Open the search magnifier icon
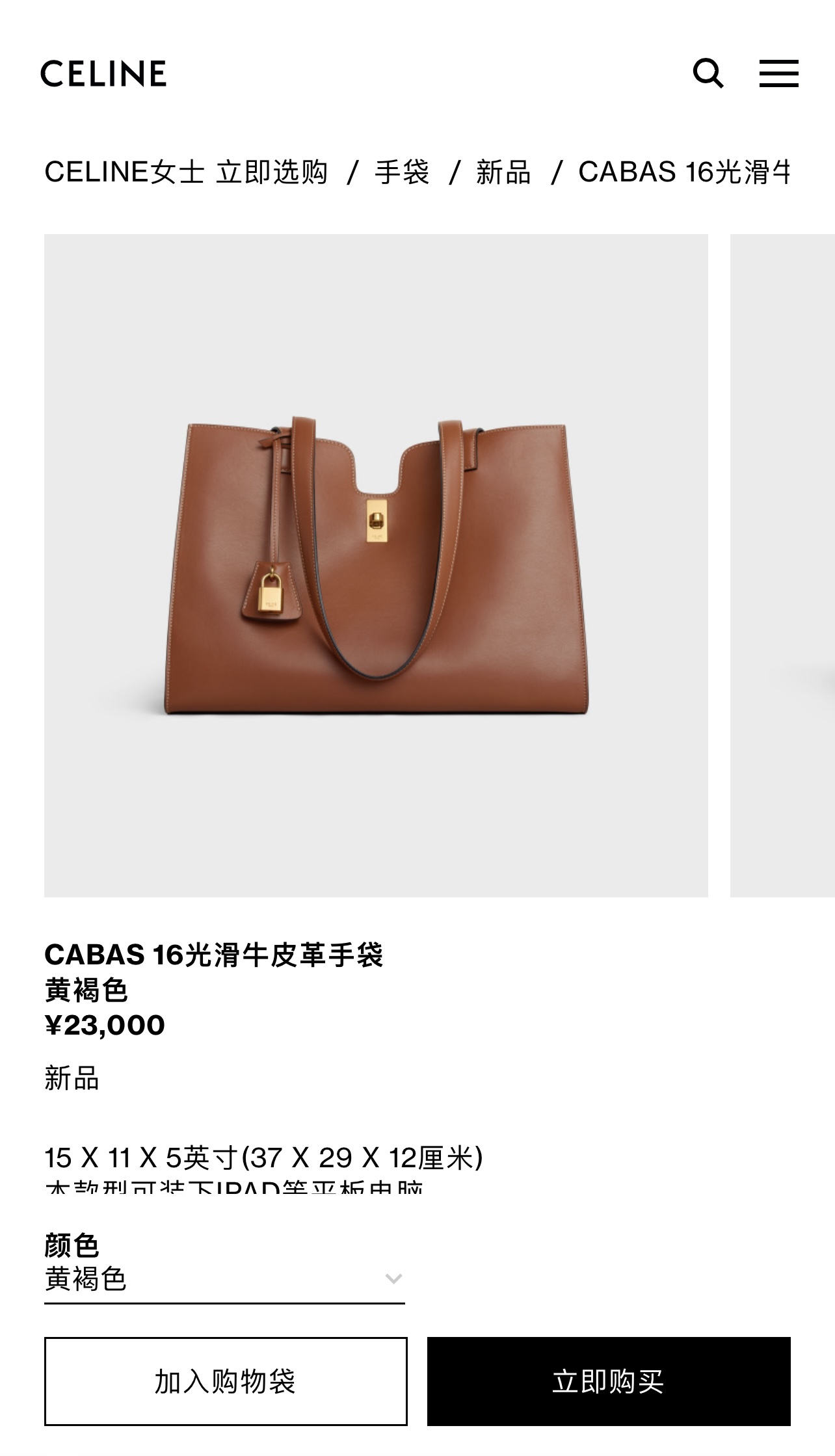The width and height of the screenshot is (835, 1456). tap(708, 73)
